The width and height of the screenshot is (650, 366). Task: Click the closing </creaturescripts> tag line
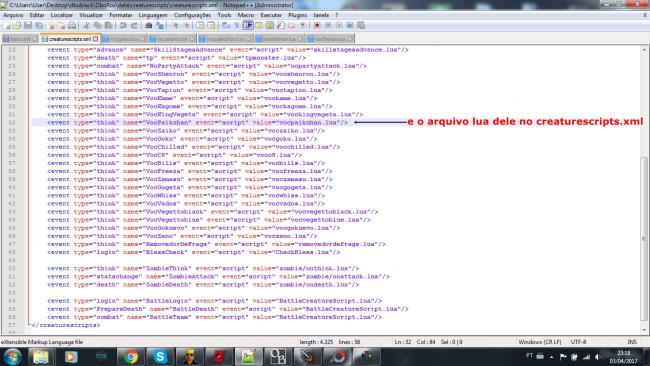(x=66, y=325)
